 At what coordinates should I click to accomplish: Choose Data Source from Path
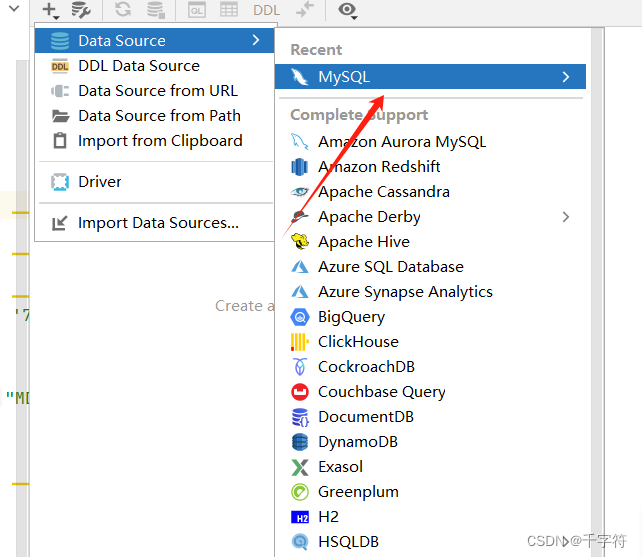point(154,115)
